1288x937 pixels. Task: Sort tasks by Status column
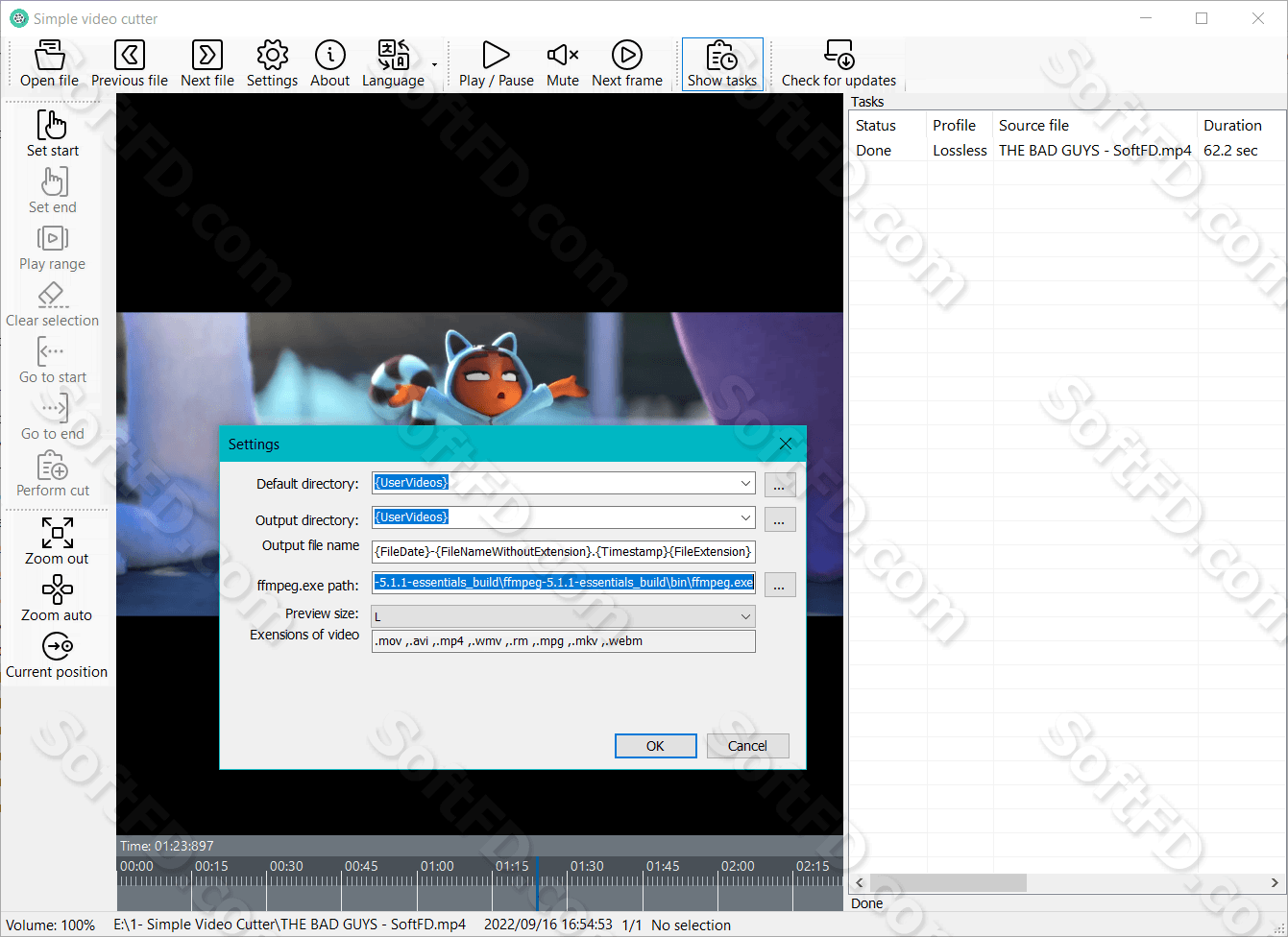(887, 126)
